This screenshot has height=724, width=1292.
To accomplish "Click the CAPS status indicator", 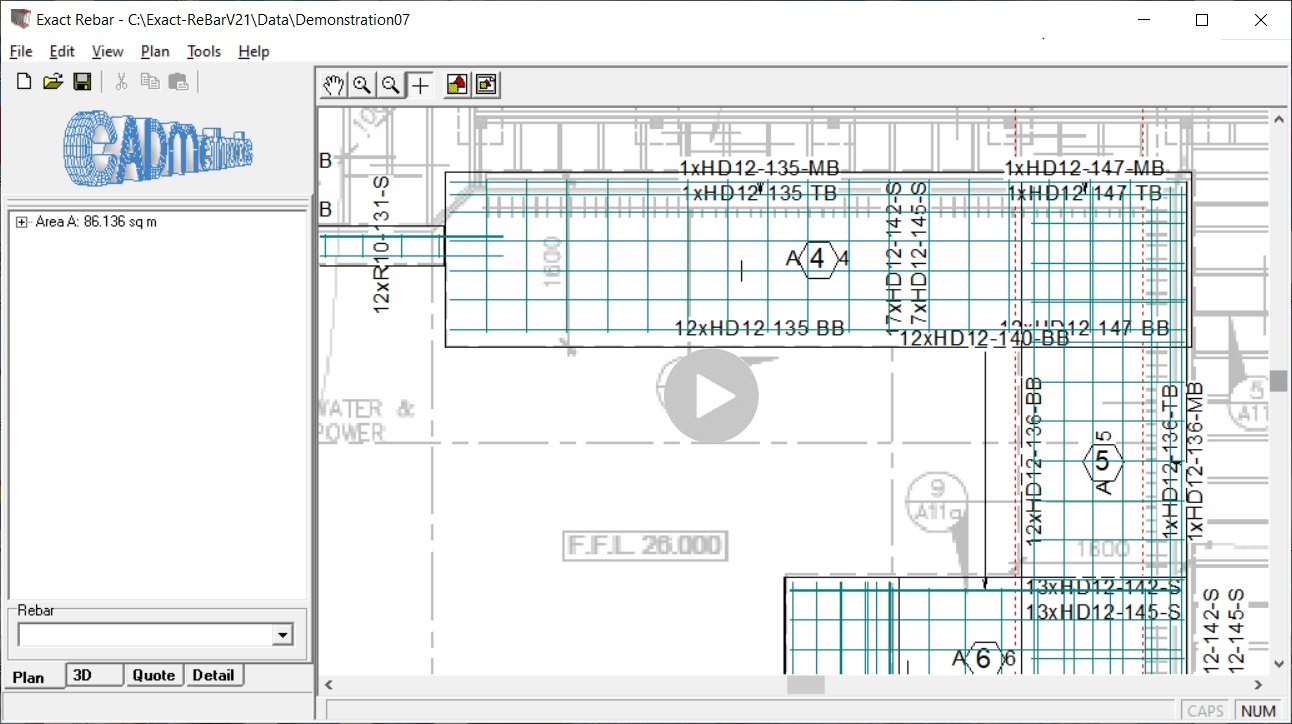I will (x=1205, y=709).
